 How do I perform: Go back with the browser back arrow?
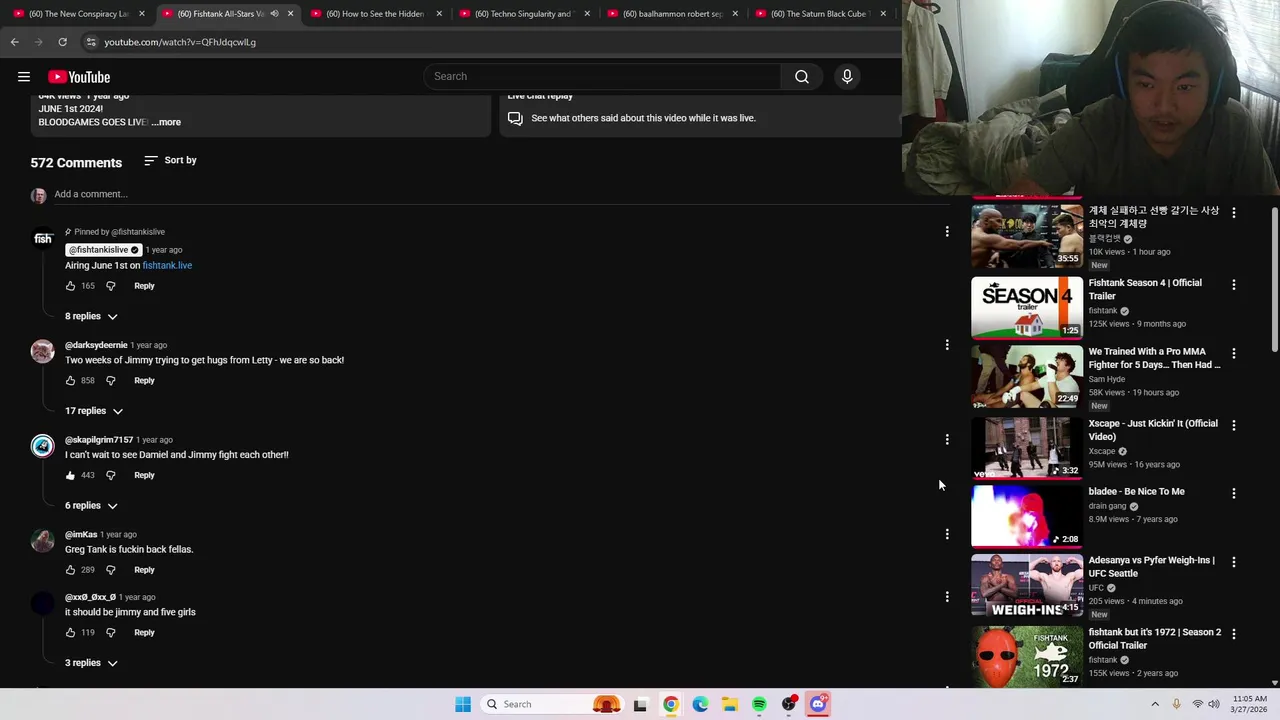point(14,42)
